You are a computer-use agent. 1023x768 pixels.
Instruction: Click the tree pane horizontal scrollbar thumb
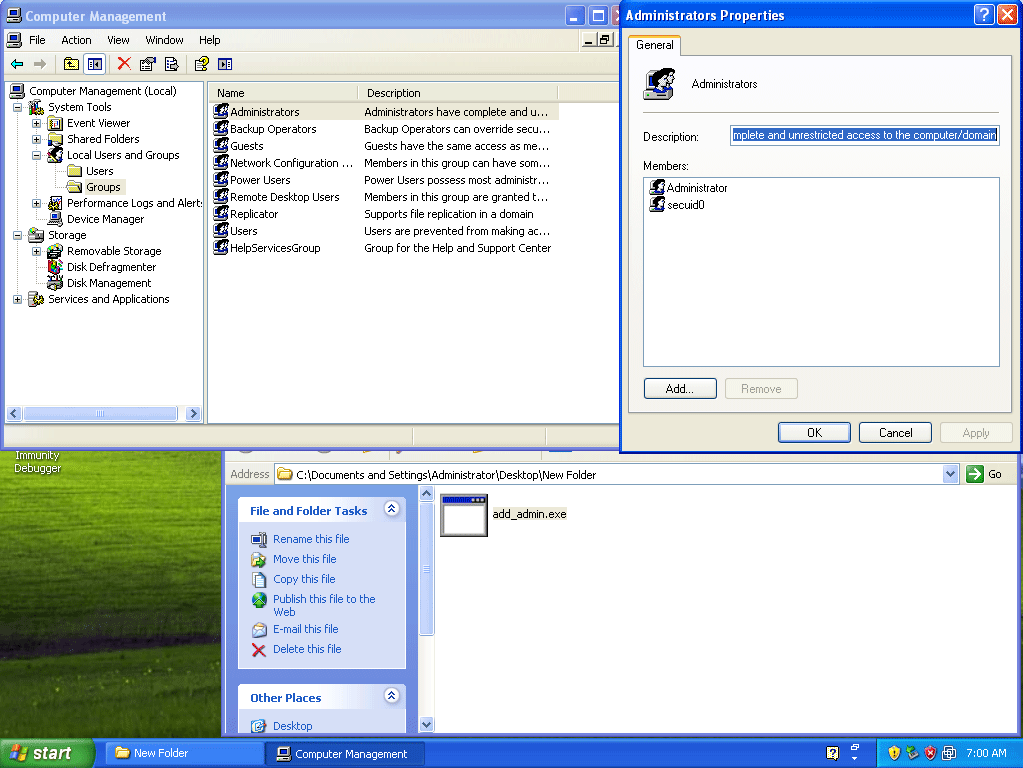pyautogui.click(x=100, y=414)
